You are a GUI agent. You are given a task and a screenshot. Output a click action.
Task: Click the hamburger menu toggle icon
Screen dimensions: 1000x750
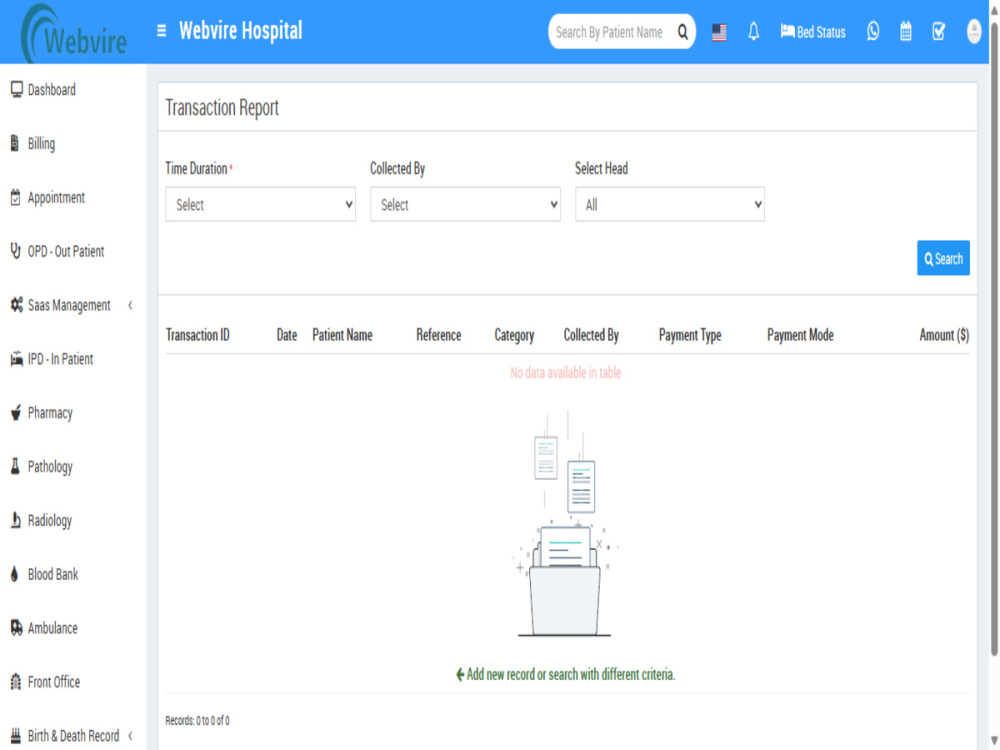click(161, 31)
